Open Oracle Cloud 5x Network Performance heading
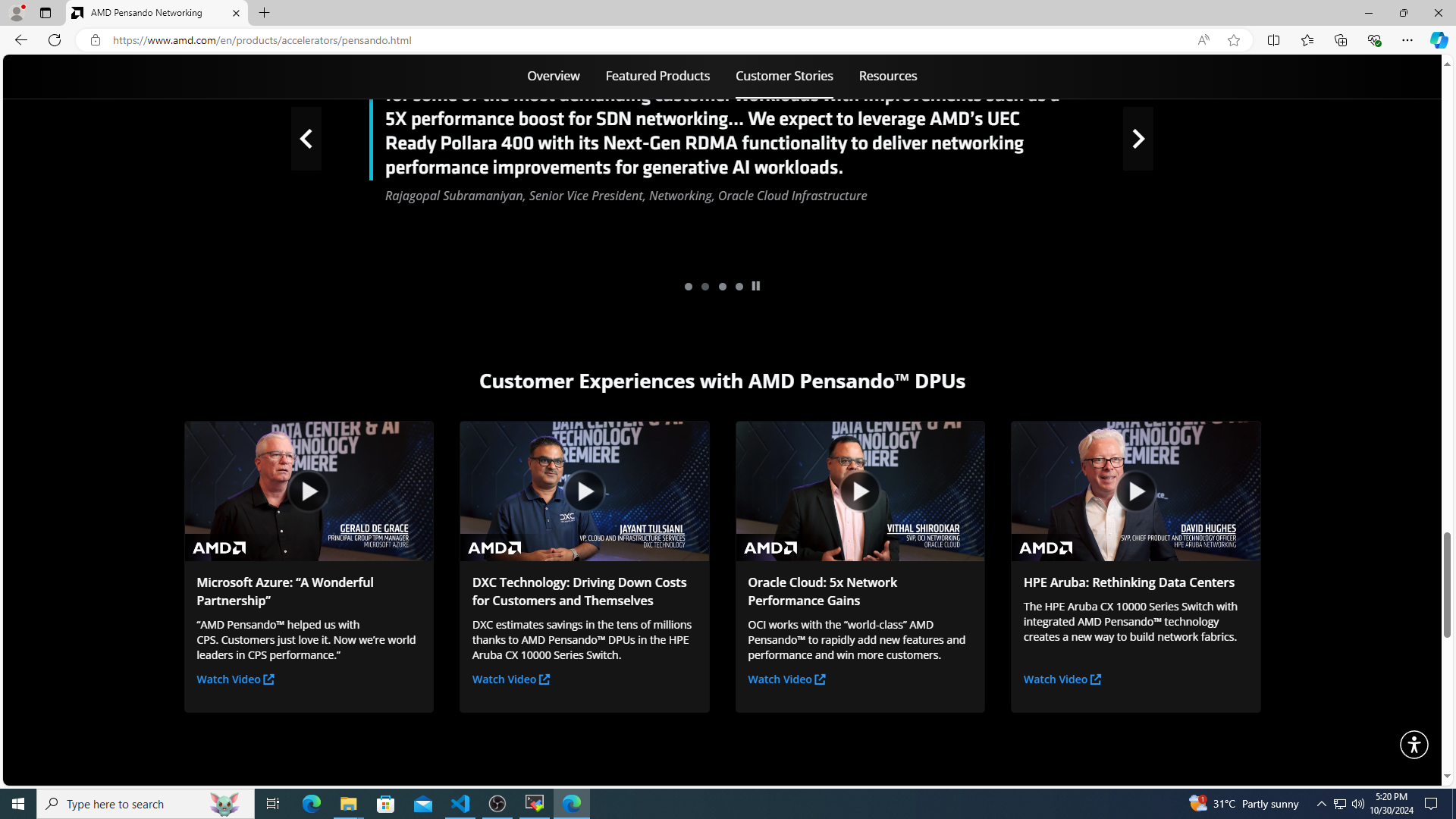This screenshot has height=819, width=1456. coord(822,591)
